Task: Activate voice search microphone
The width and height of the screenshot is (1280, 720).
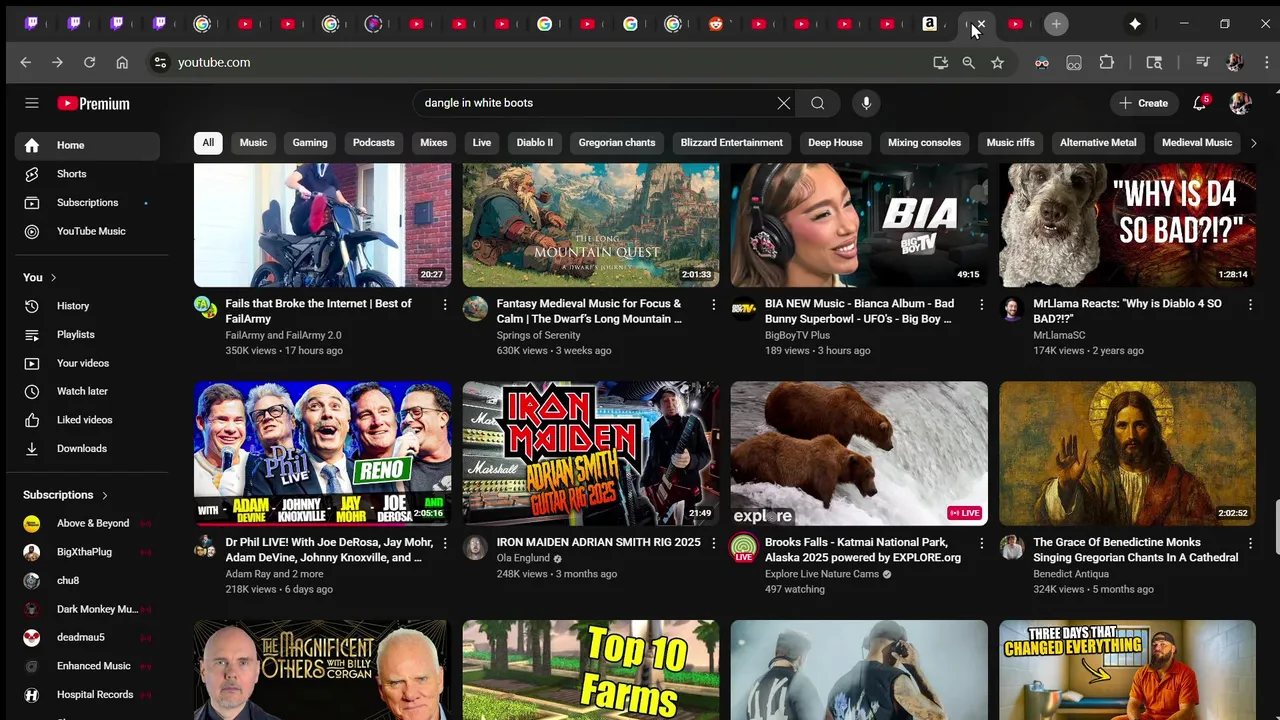Action: (x=866, y=103)
